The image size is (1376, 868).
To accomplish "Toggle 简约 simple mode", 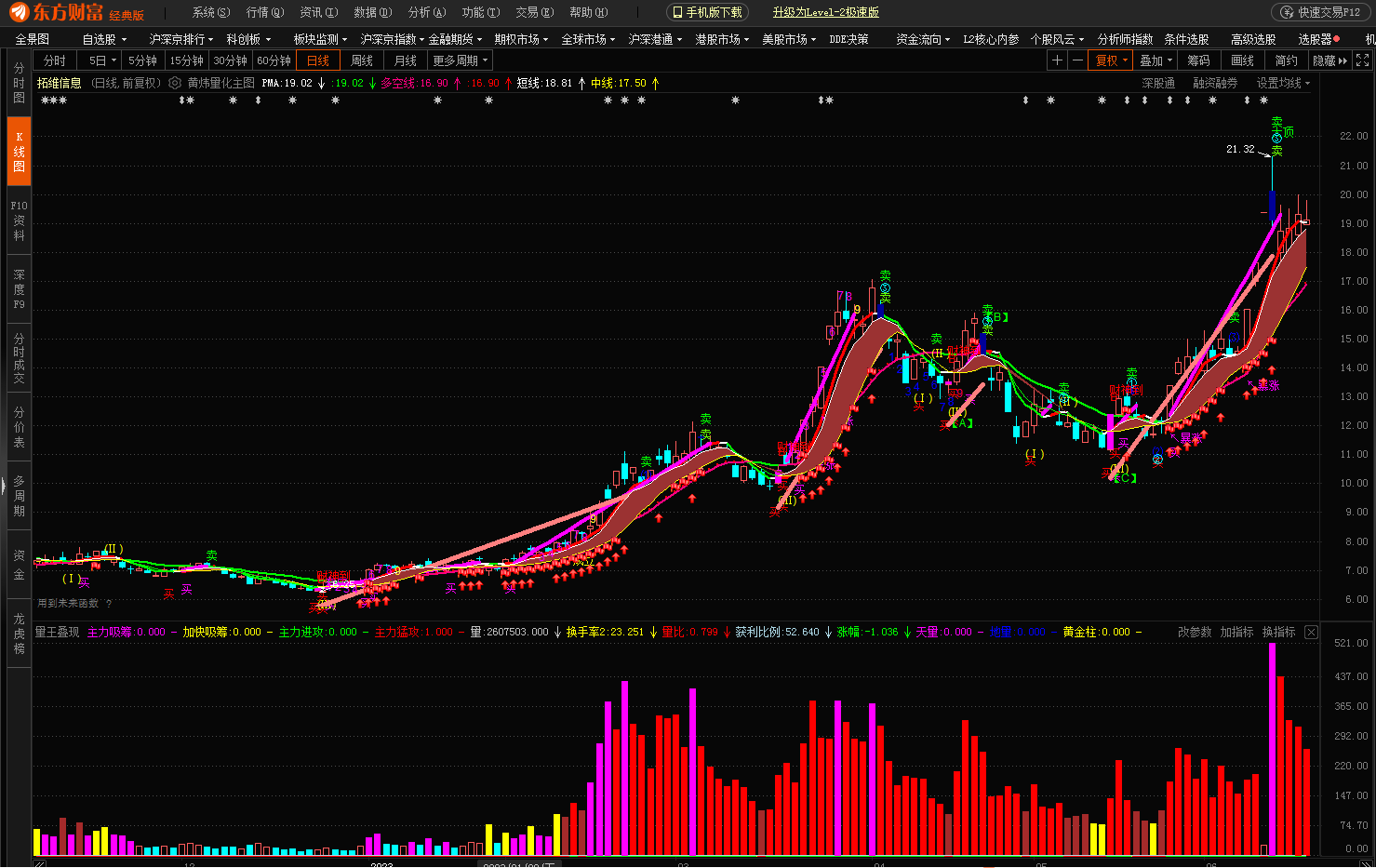I will (x=1286, y=60).
